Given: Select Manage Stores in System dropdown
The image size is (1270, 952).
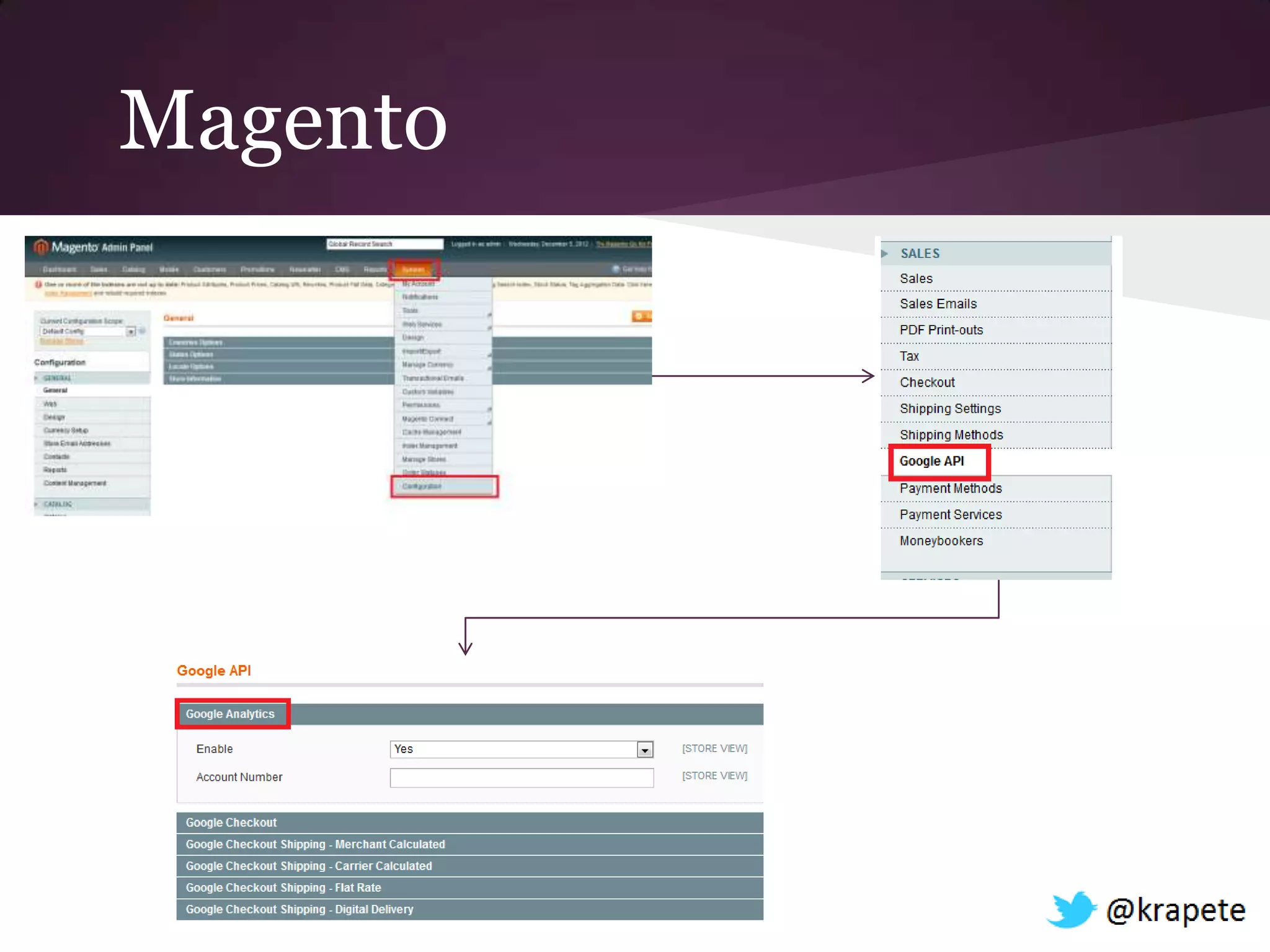Looking at the screenshot, I should [444, 459].
